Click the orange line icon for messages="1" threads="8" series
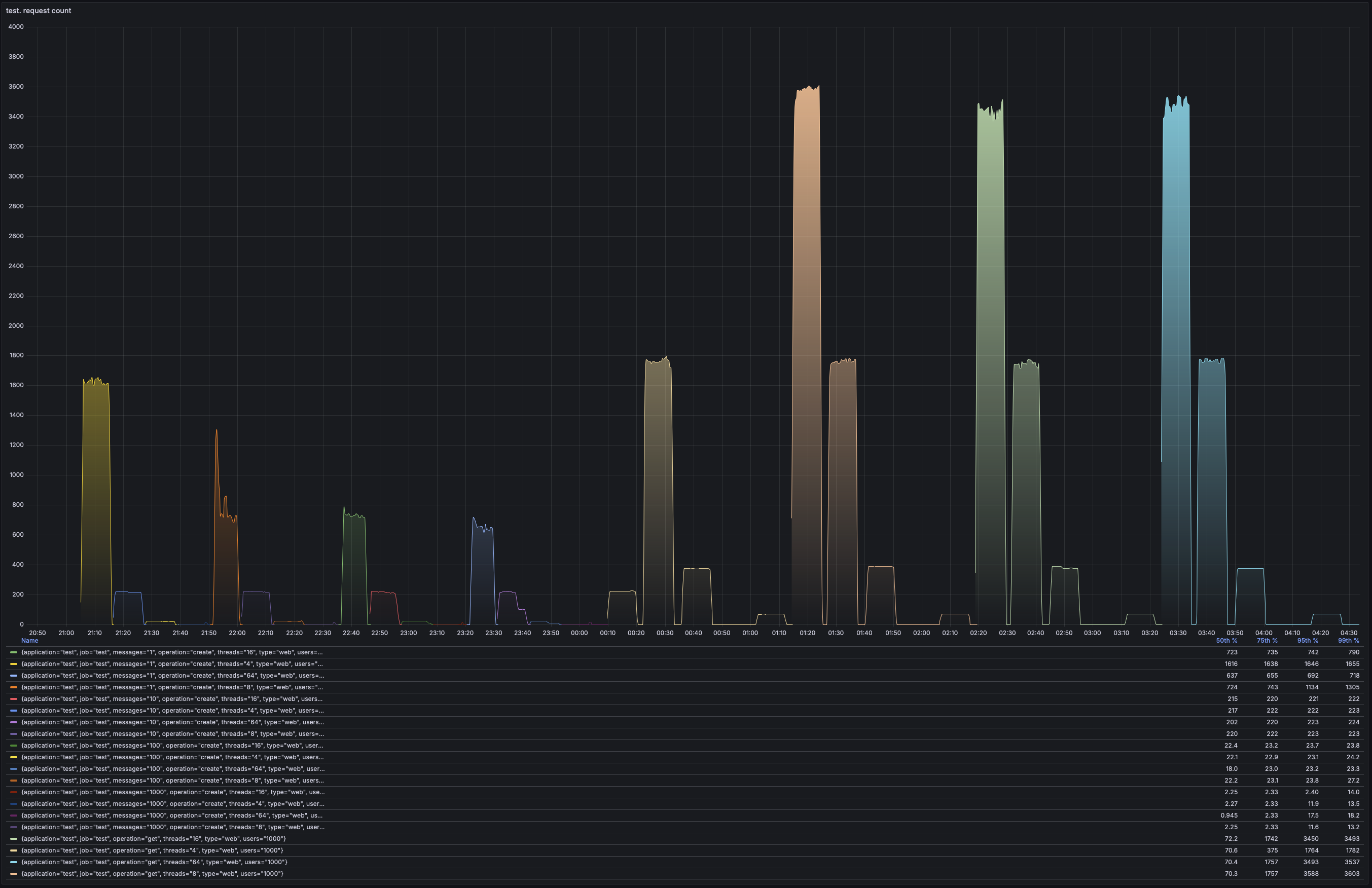Image resolution: width=1372 pixels, height=888 pixels. click(13, 687)
